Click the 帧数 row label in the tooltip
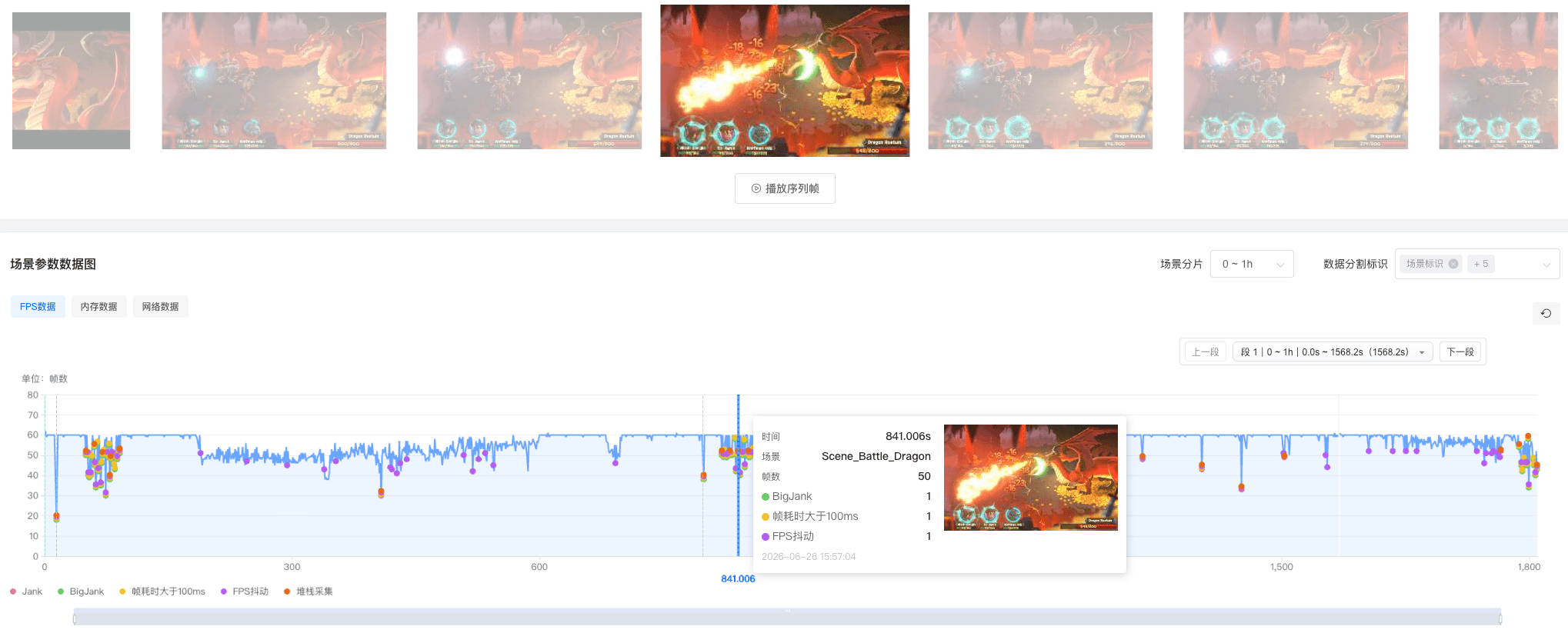This screenshot has height=633, width=1568. tap(771, 476)
